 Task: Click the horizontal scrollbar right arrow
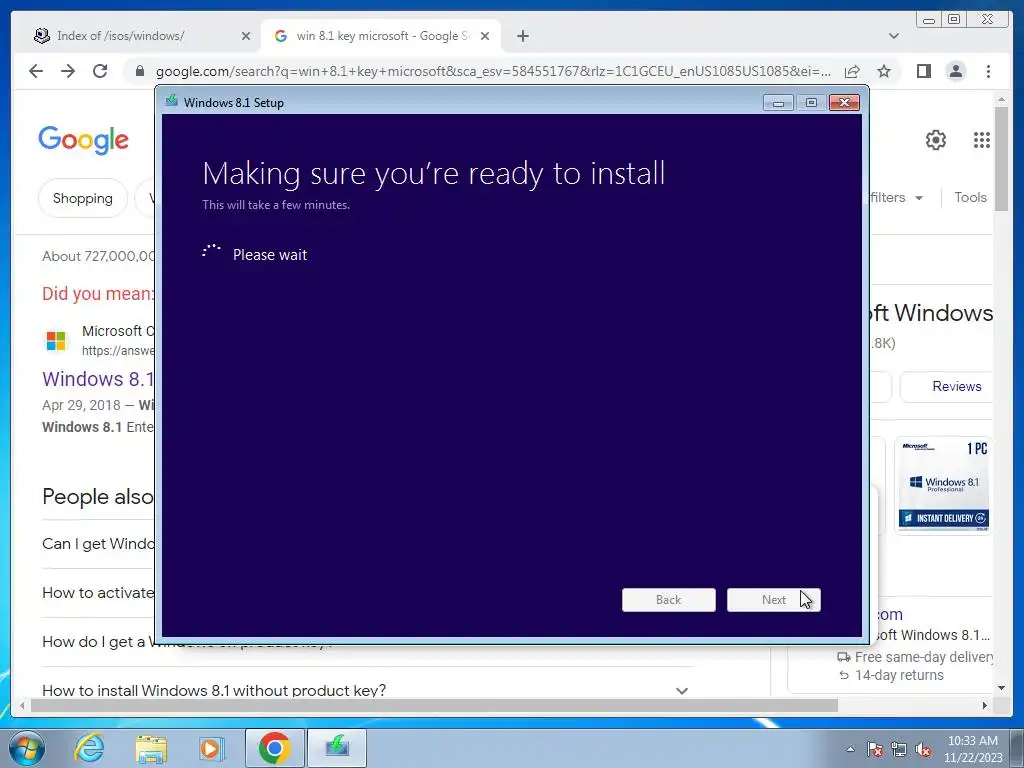[985, 705]
